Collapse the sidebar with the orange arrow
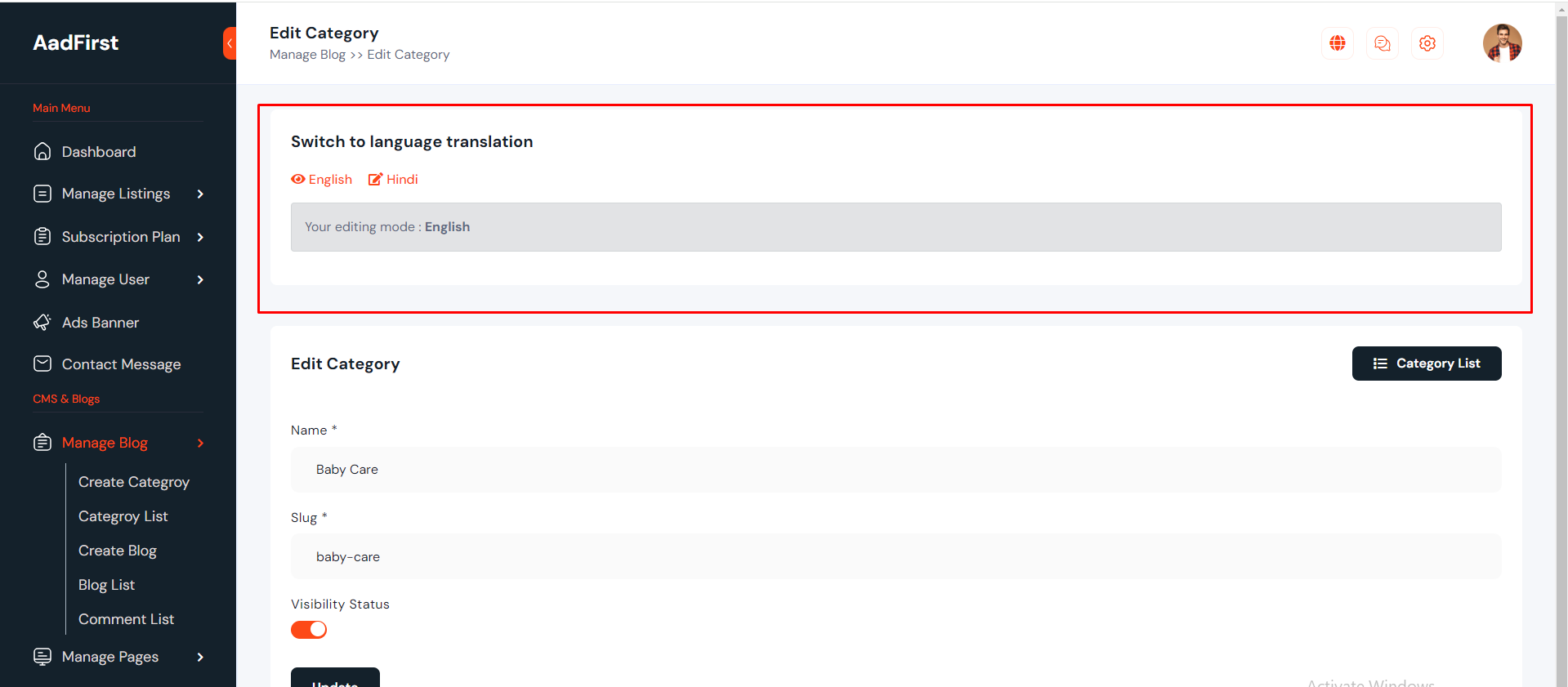The width and height of the screenshot is (1568, 687). point(230,43)
